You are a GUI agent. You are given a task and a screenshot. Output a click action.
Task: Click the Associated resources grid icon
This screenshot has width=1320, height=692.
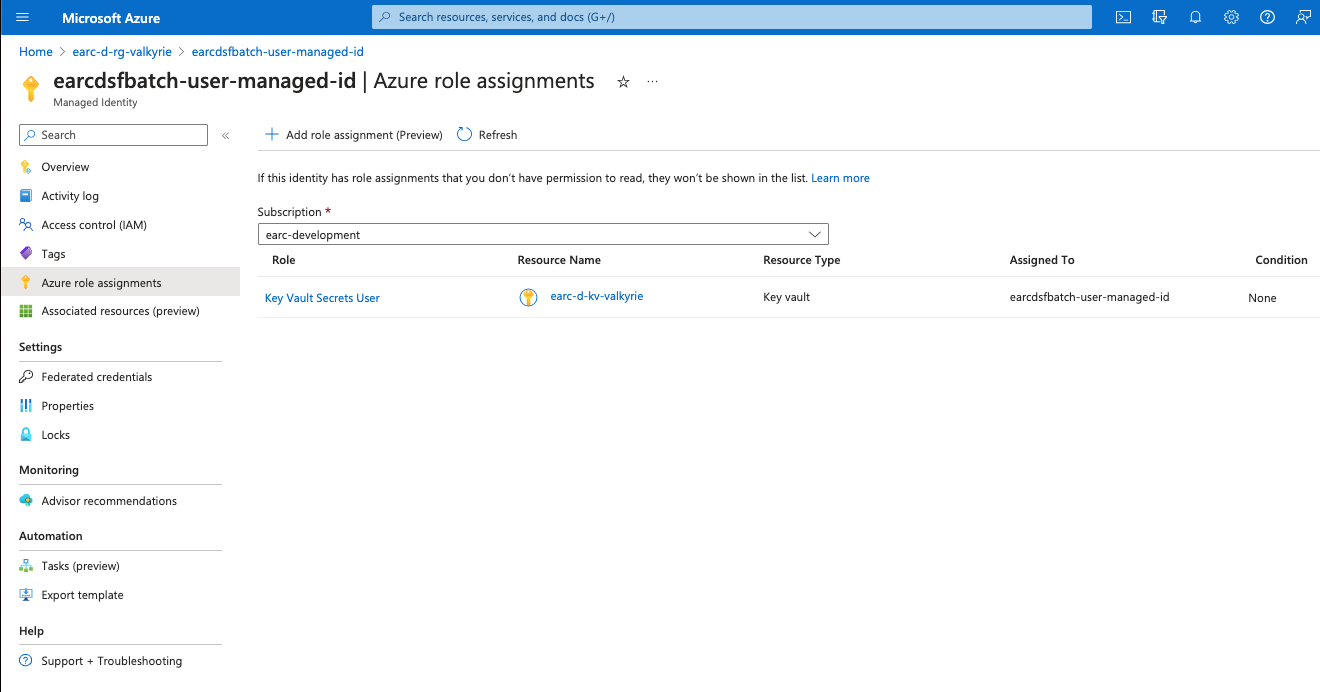point(26,311)
